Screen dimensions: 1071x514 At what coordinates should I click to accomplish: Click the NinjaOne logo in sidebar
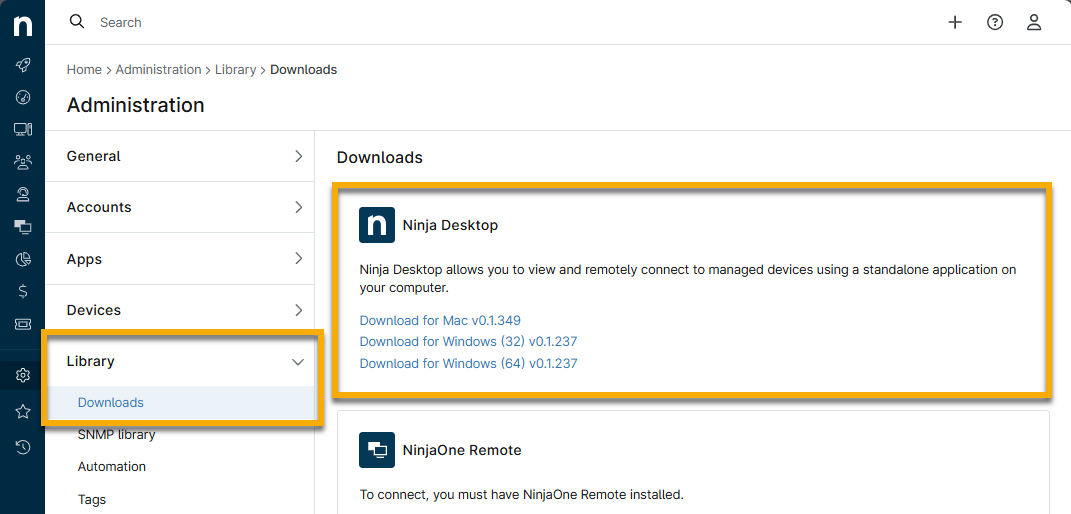[22, 24]
